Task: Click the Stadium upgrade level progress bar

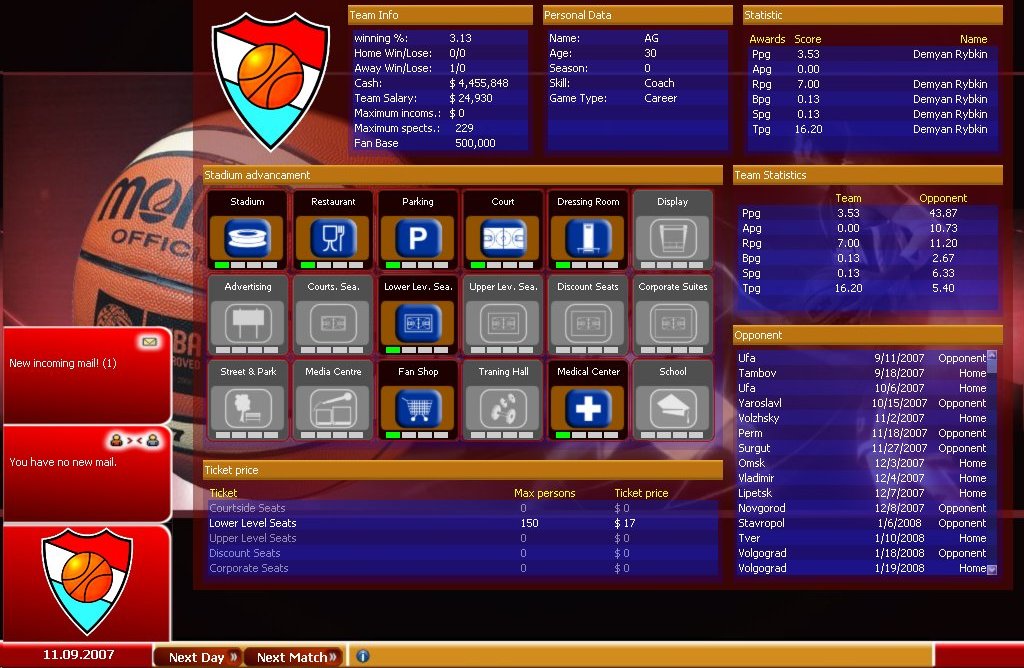Action: (247, 265)
